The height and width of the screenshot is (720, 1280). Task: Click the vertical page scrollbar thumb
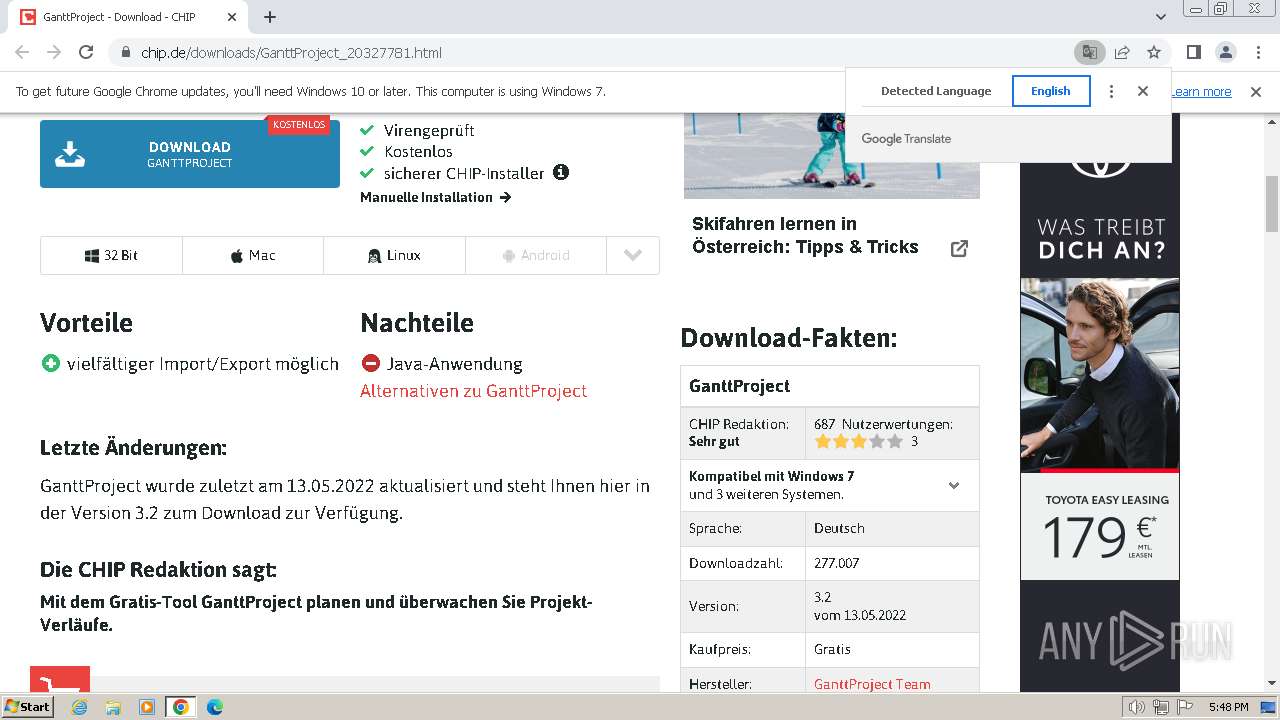1271,203
